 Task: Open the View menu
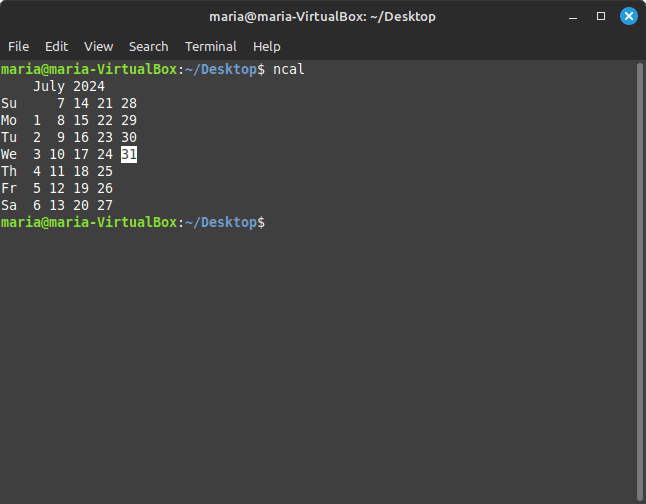(98, 47)
